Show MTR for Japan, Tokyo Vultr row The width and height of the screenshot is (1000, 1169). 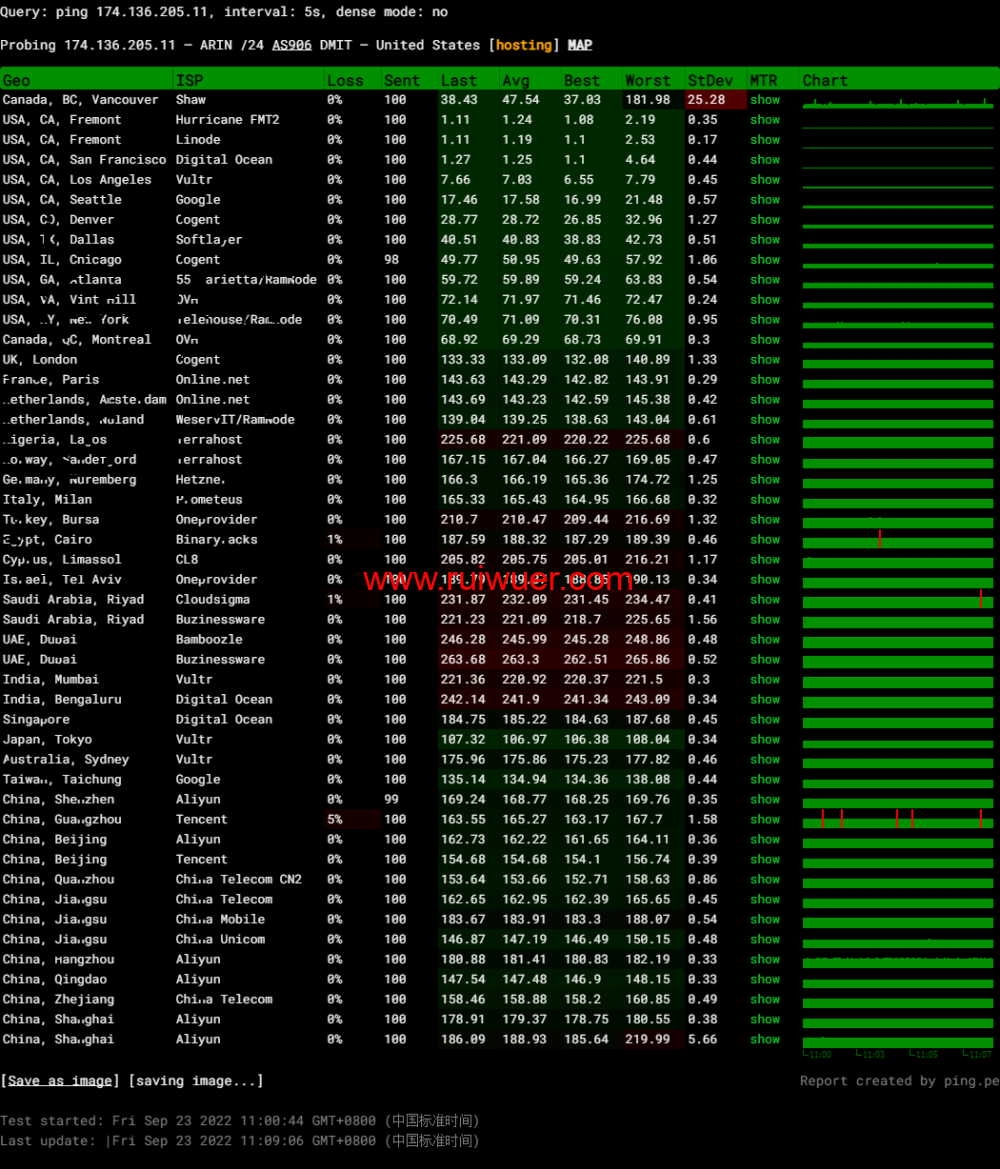pyautogui.click(x=765, y=740)
